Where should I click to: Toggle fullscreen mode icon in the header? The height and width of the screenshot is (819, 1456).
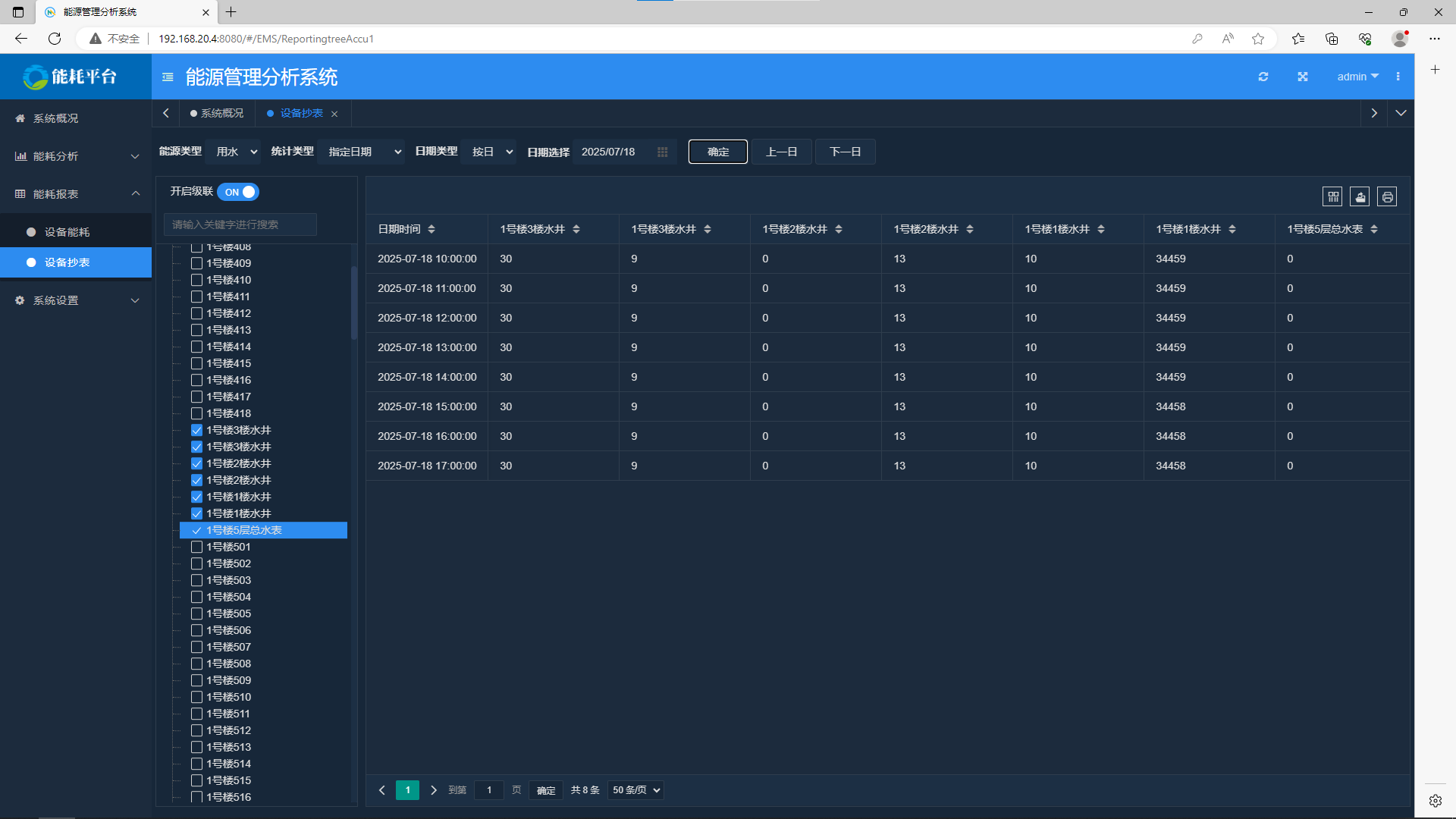[1302, 77]
